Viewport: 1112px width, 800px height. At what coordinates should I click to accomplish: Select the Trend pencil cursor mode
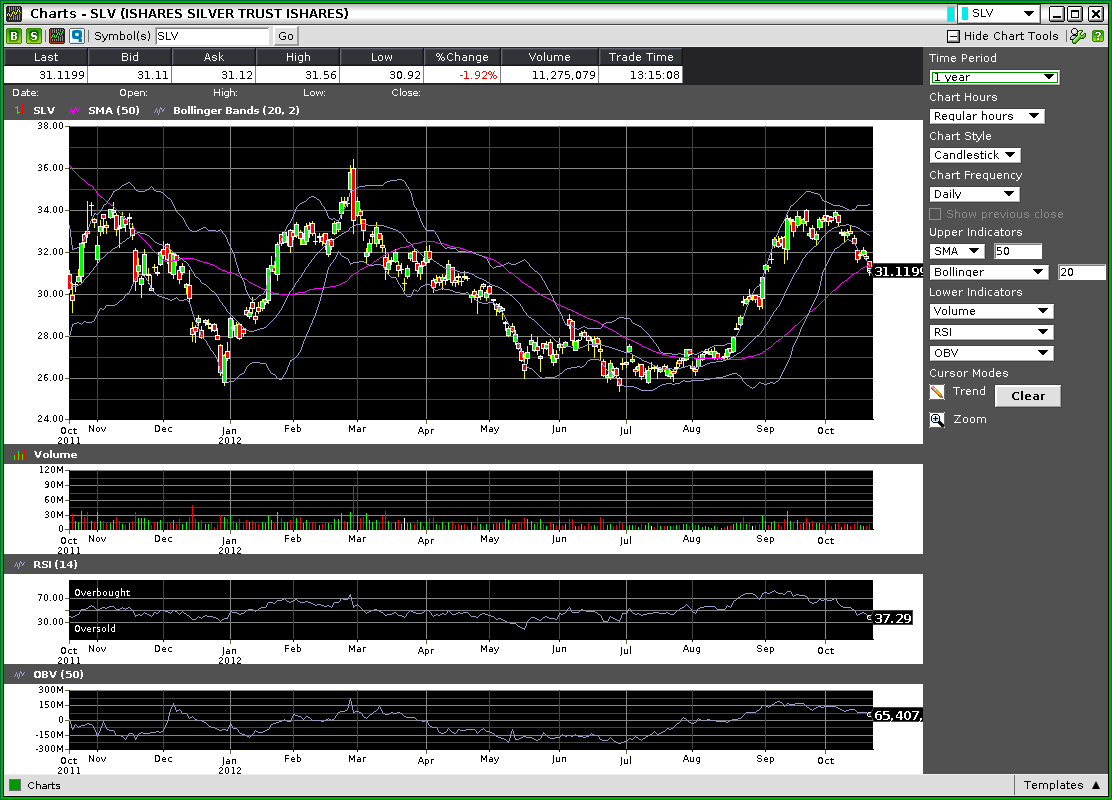click(937, 392)
